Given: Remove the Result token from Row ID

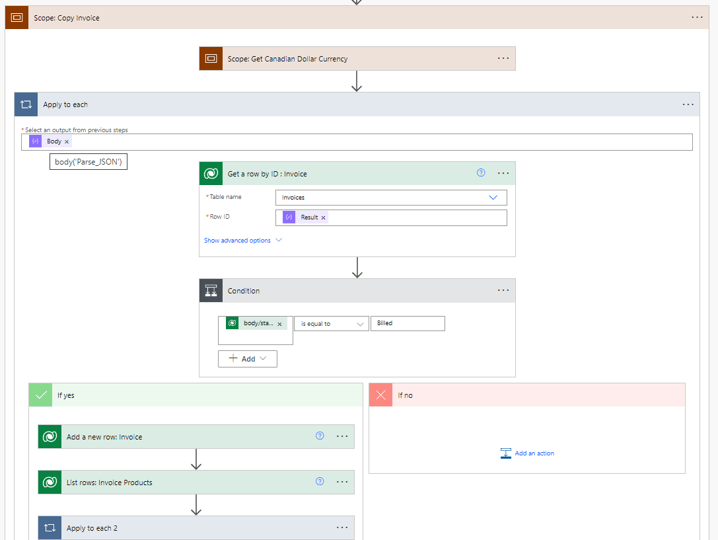Looking at the screenshot, I should 324,217.
